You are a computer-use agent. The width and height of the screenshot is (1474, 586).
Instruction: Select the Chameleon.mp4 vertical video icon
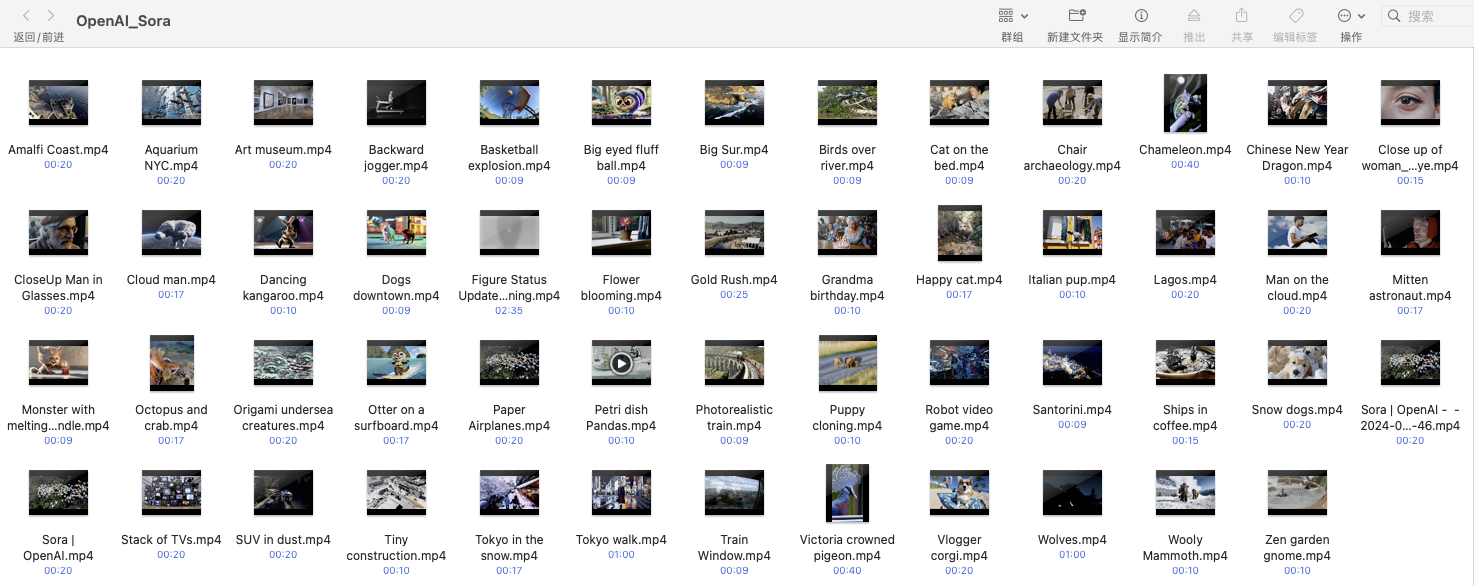pyautogui.click(x=1185, y=103)
